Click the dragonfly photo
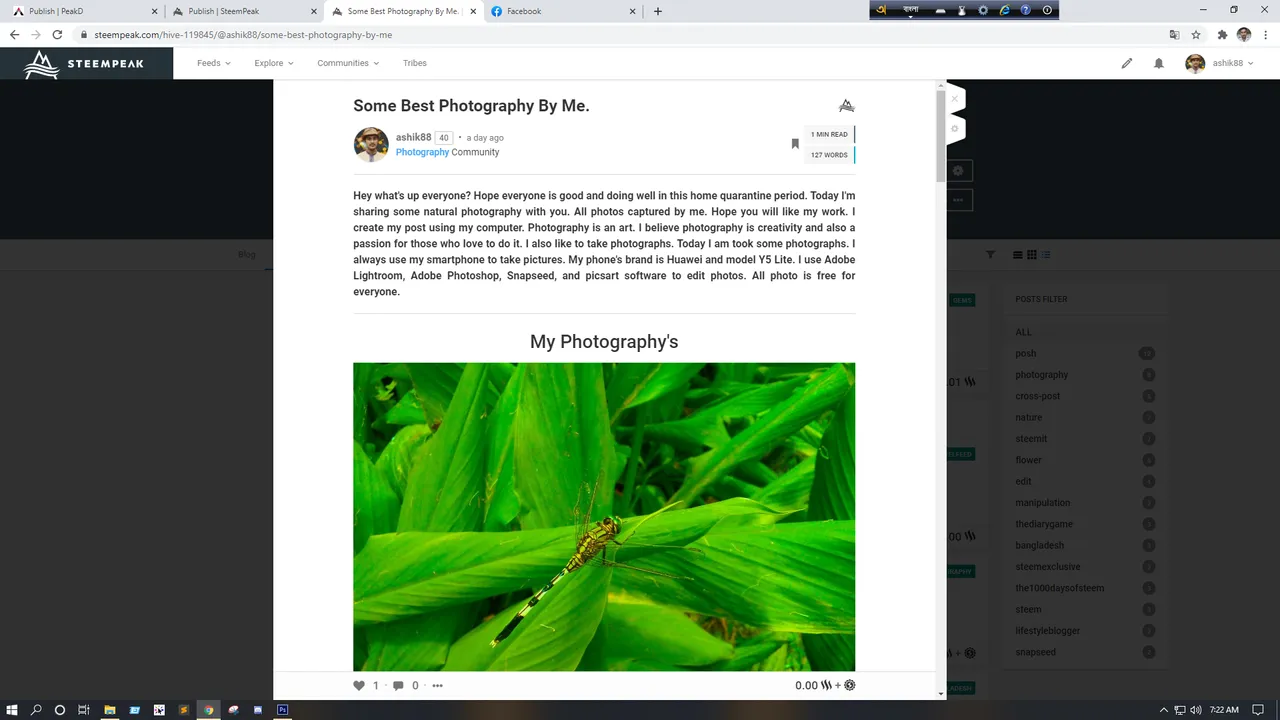1280x720 pixels. pos(604,516)
